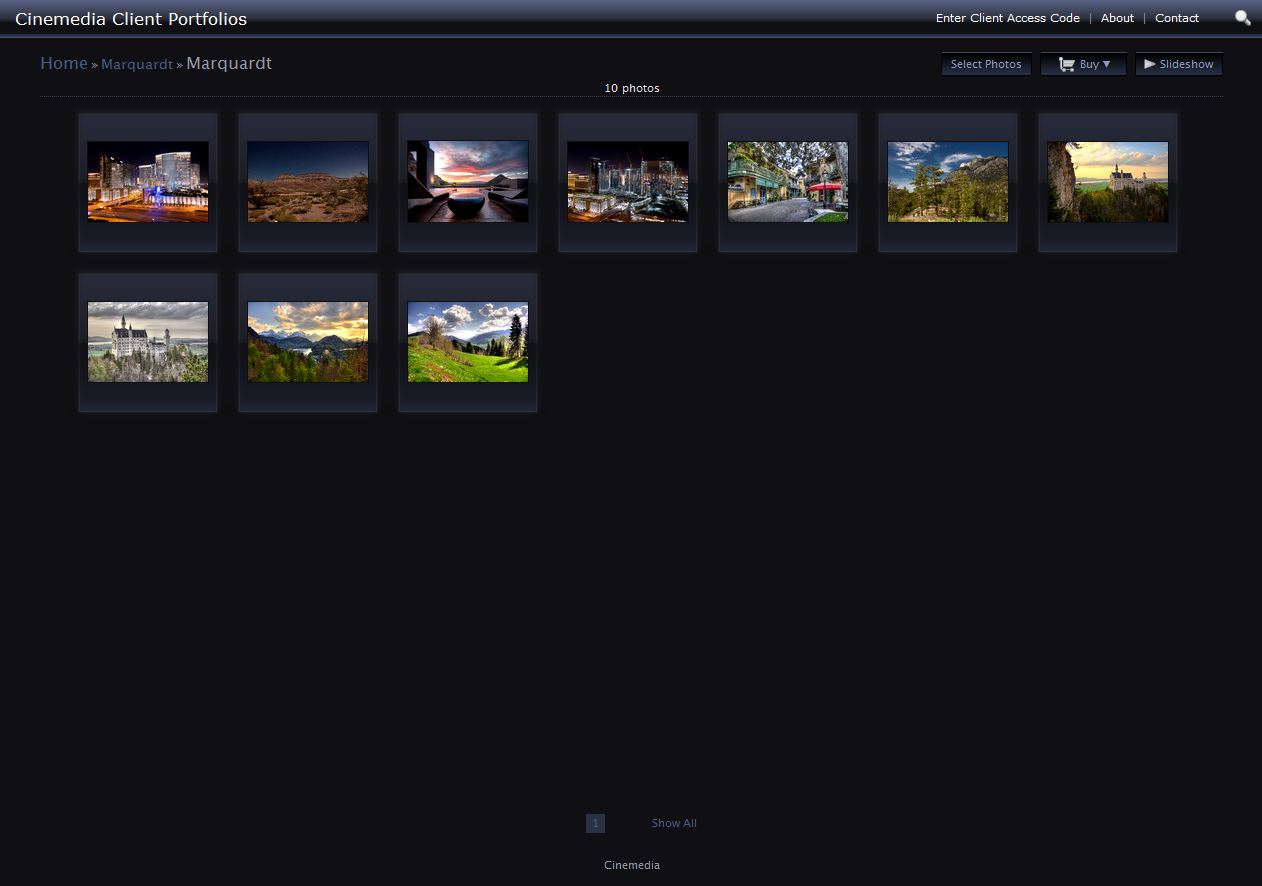The height and width of the screenshot is (886, 1262).
Task: Select page 1 in pagination
Action: (x=595, y=823)
